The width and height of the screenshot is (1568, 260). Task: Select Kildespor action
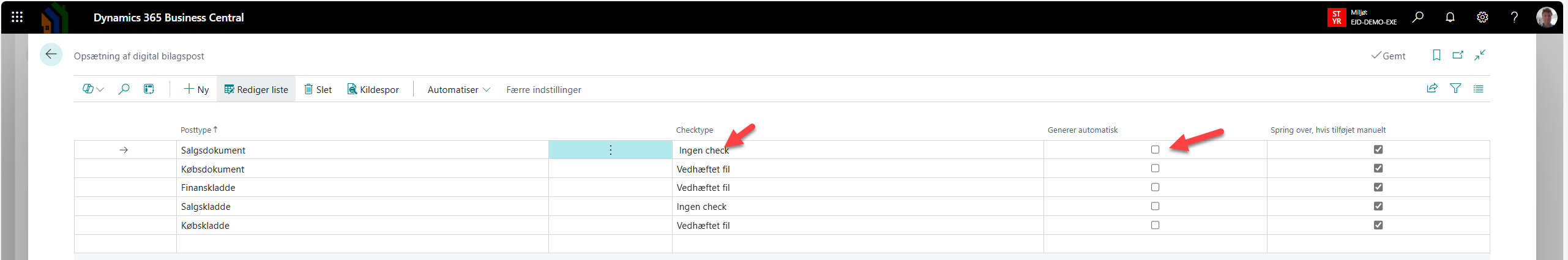(x=373, y=89)
